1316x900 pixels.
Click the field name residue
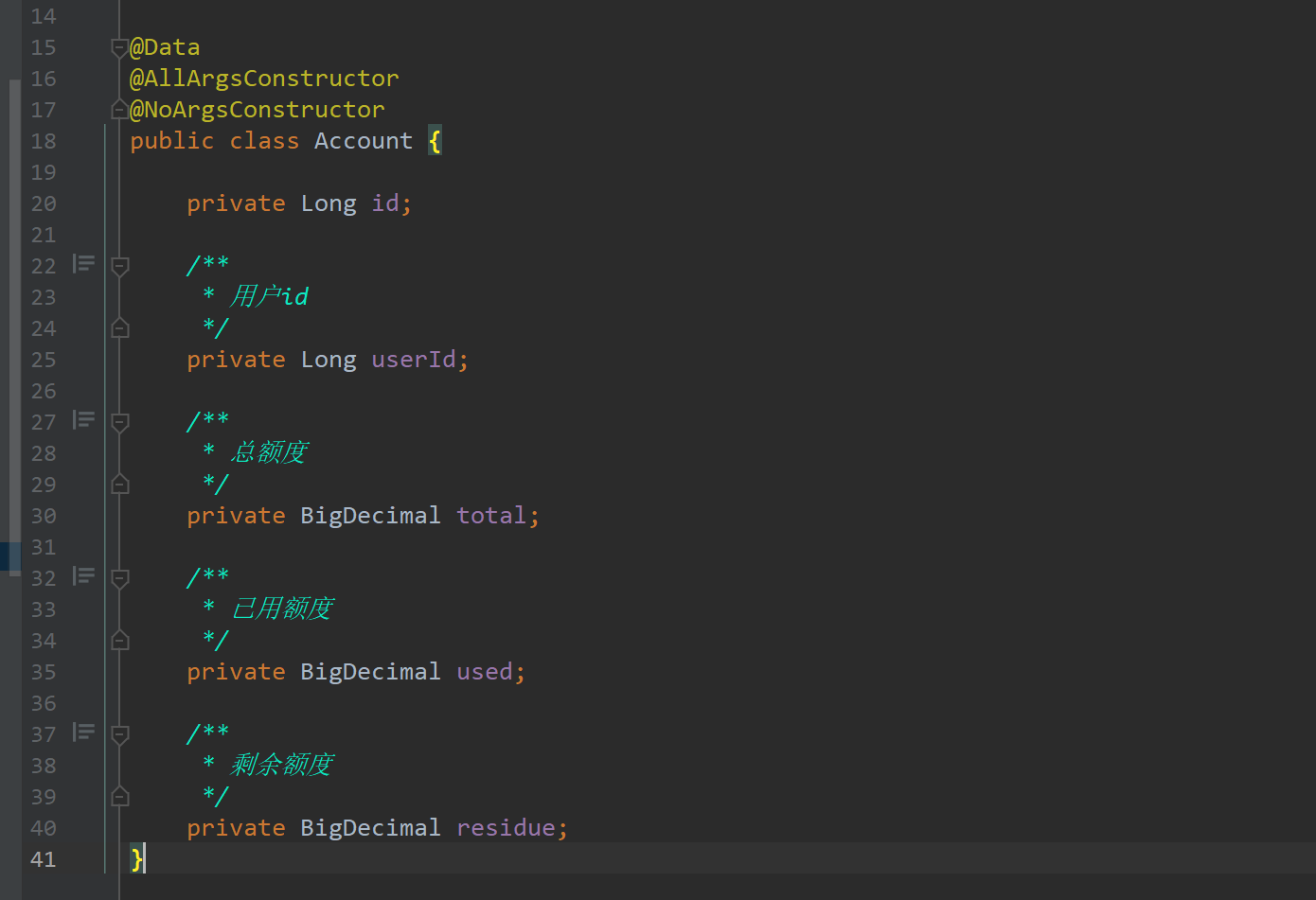click(506, 828)
